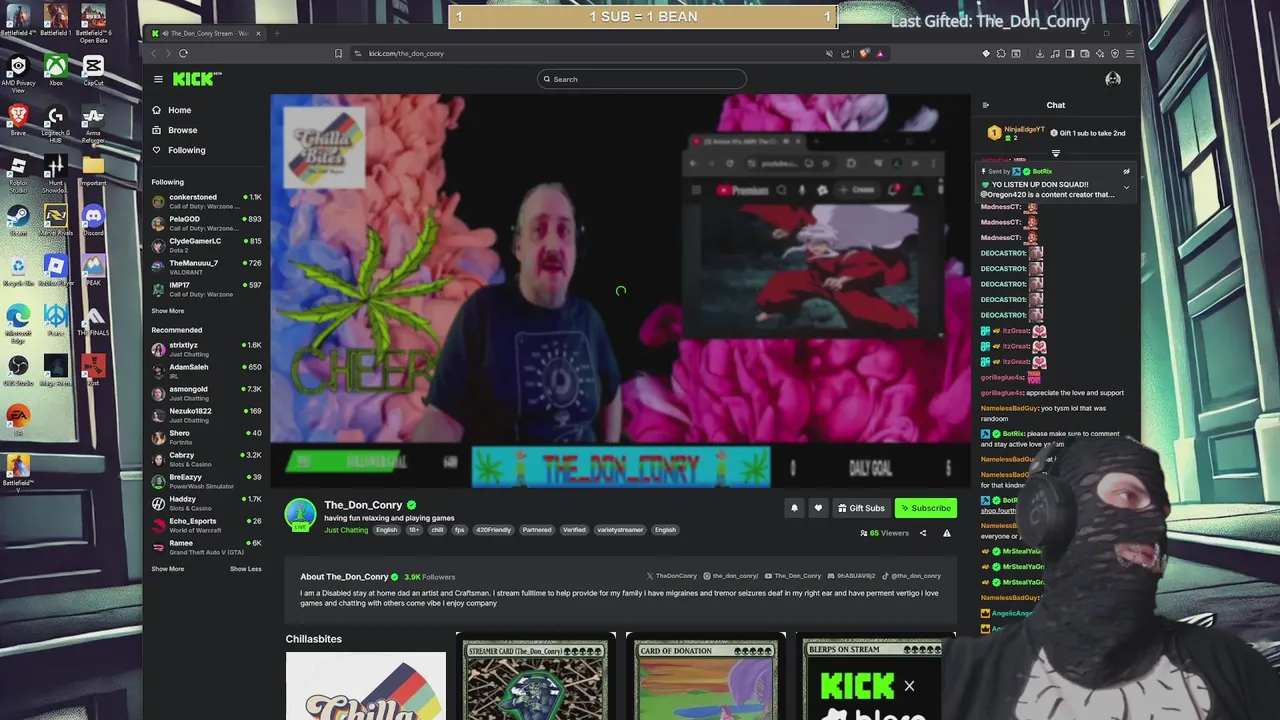Close the Blerps on Stream overlay X
The height and width of the screenshot is (720, 1280).
tap(909, 686)
